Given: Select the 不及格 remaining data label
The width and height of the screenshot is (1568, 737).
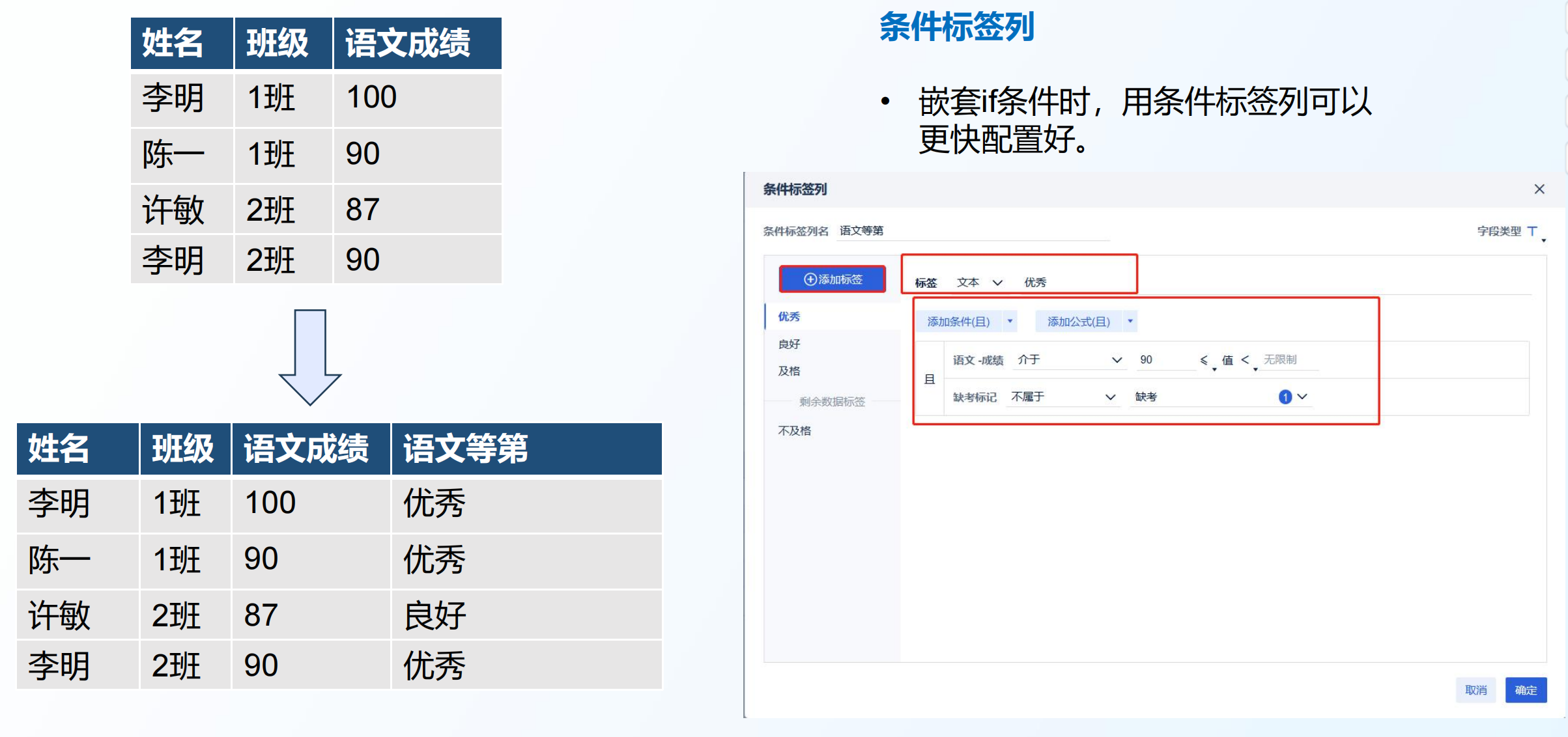Looking at the screenshot, I should tap(794, 430).
